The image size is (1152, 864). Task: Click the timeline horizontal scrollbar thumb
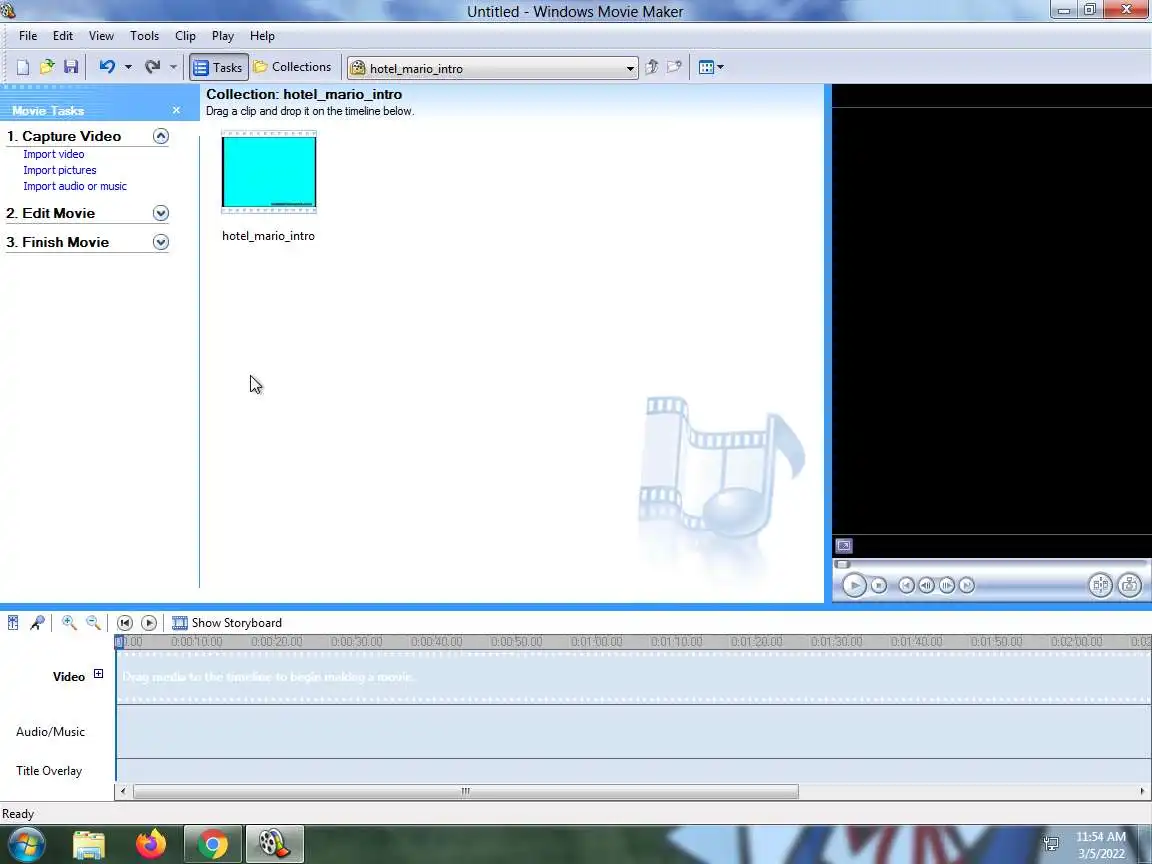pyautogui.click(x=465, y=791)
